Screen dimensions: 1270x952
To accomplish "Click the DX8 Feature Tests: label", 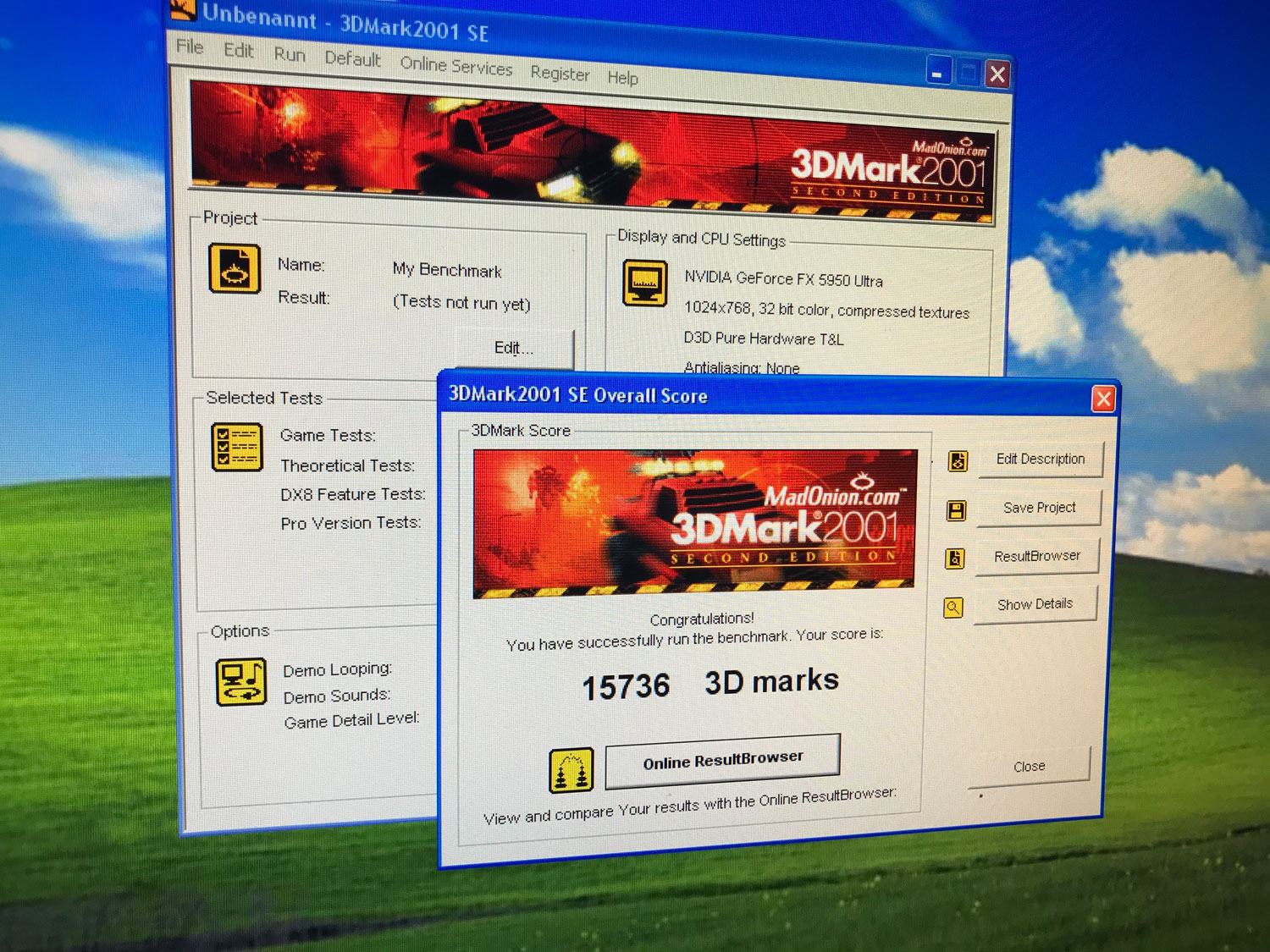I will coord(353,494).
